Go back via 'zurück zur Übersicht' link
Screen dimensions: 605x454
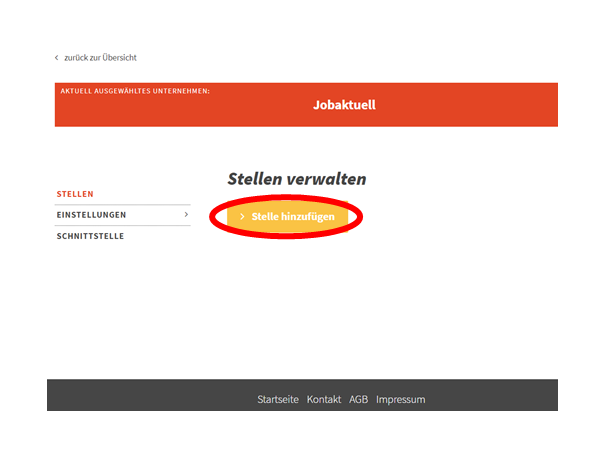[100, 57]
